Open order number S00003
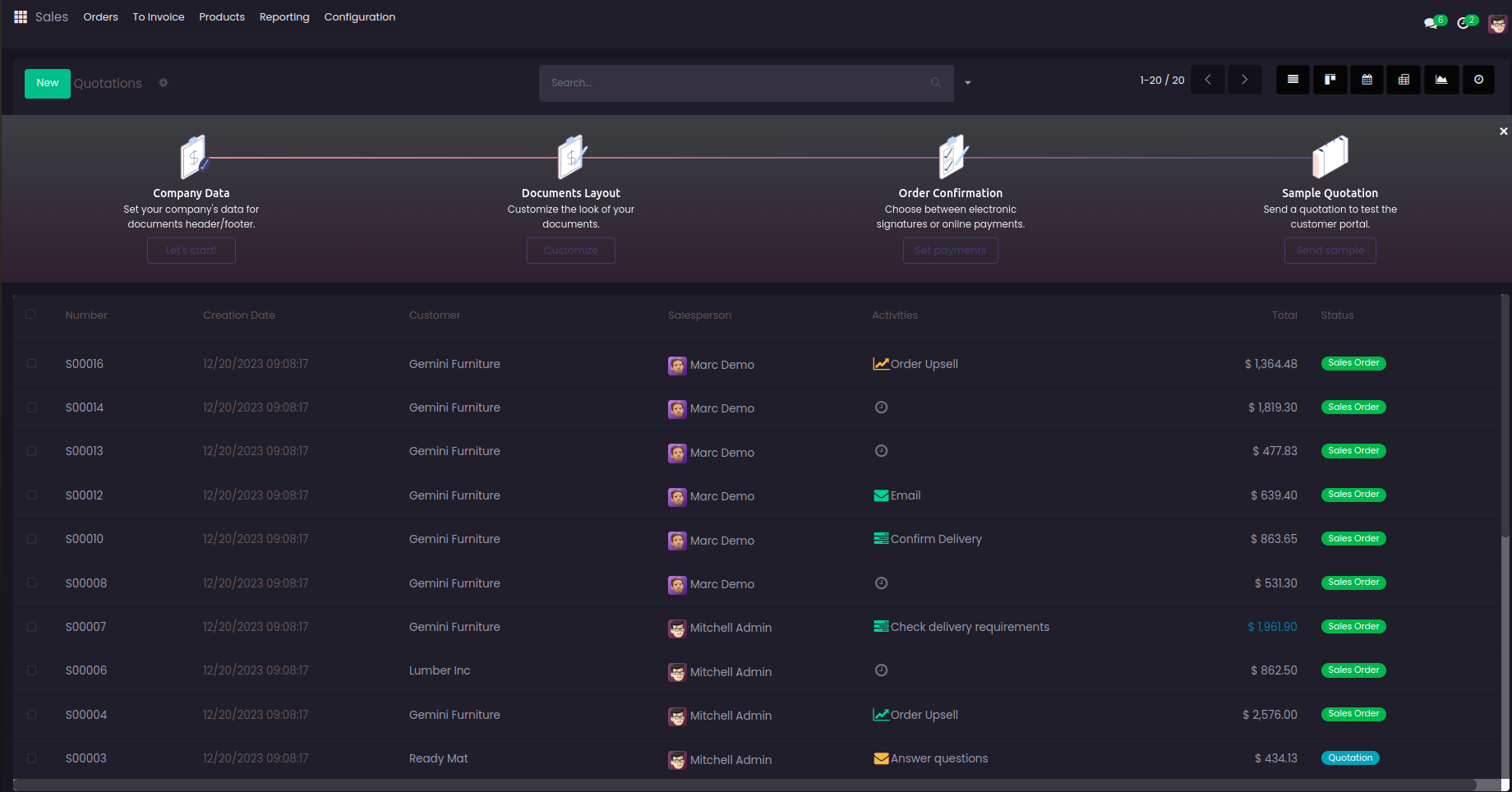Image resolution: width=1512 pixels, height=792 pixels. tap(86, 758)
